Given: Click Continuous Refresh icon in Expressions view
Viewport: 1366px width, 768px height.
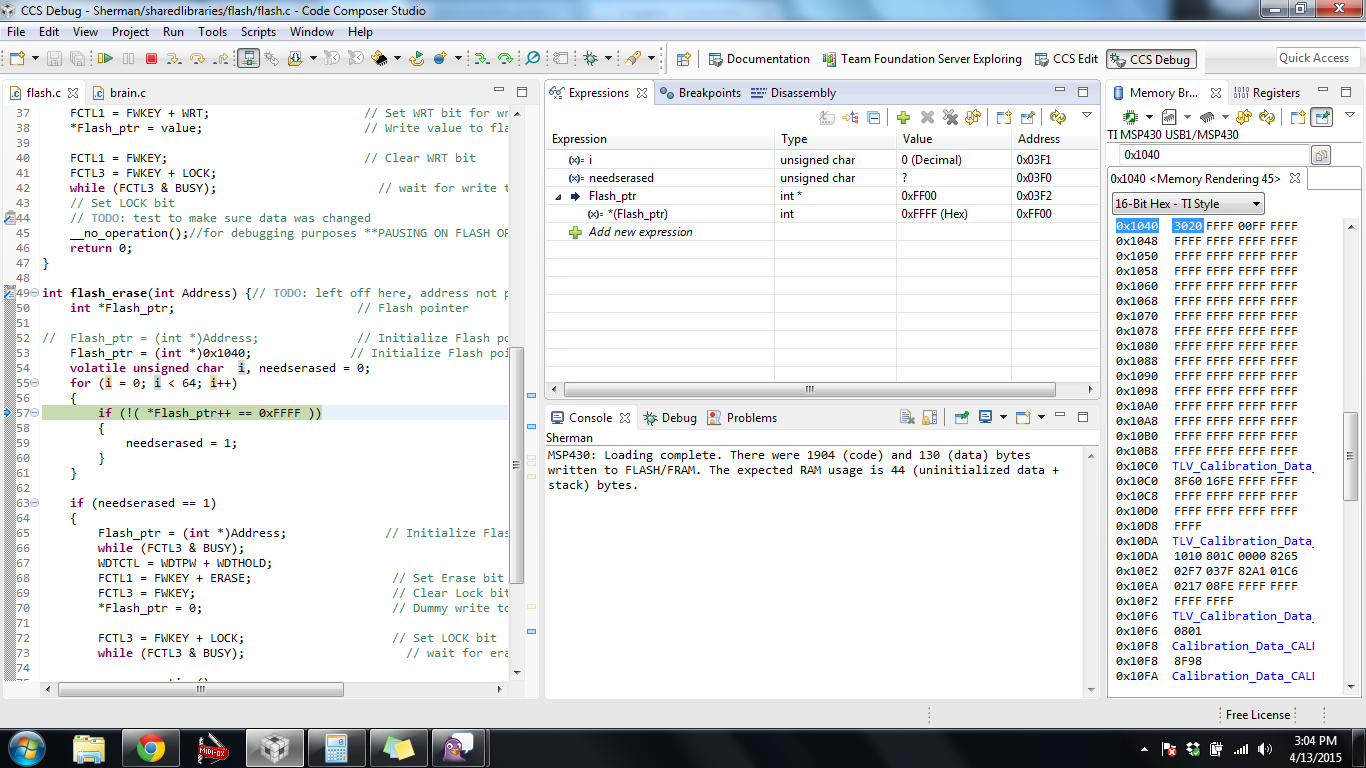Looking at the screenshot, I should tap(1058, 117).
